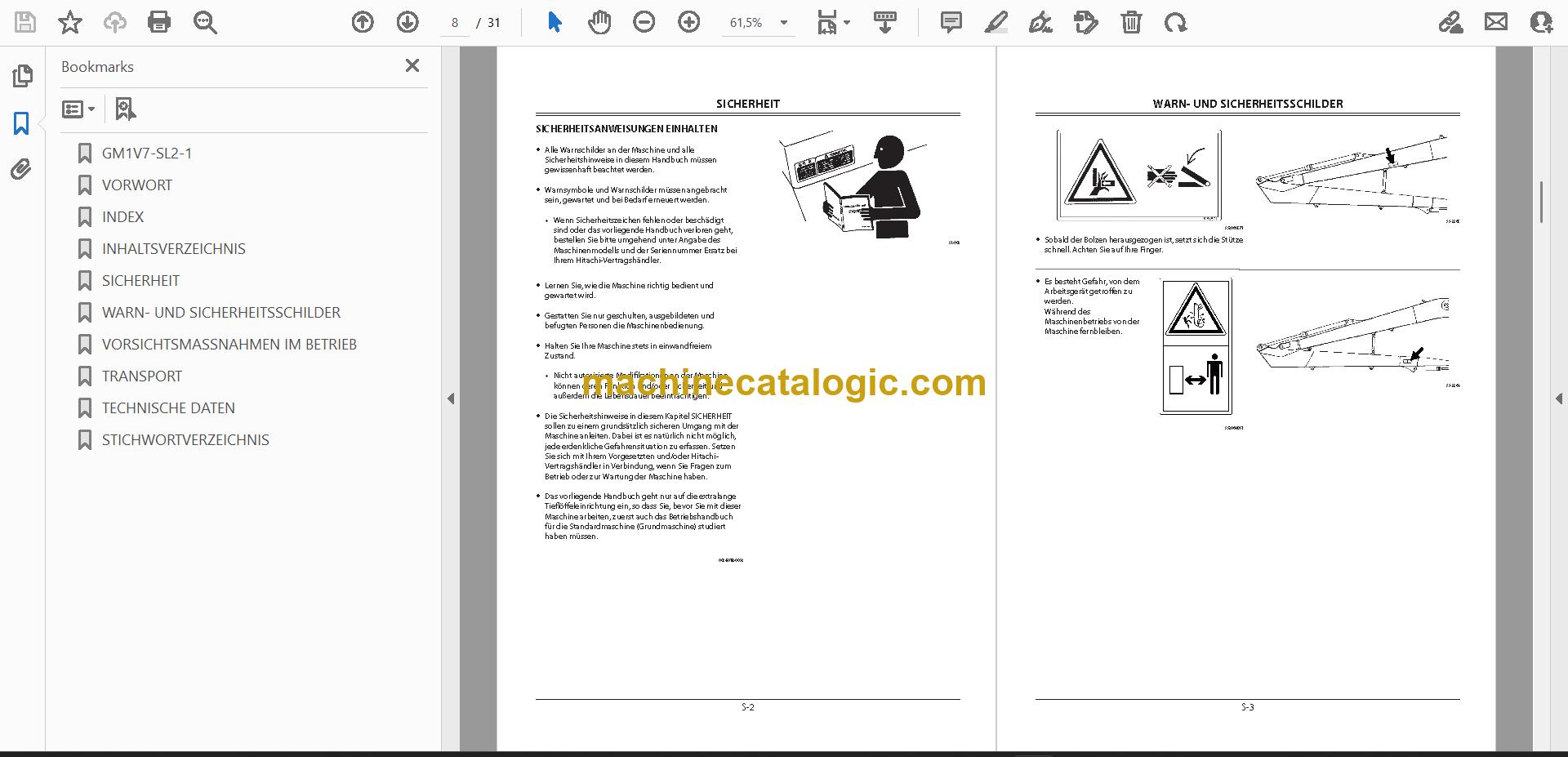Print the document using the printer icon

click(159, 22)
